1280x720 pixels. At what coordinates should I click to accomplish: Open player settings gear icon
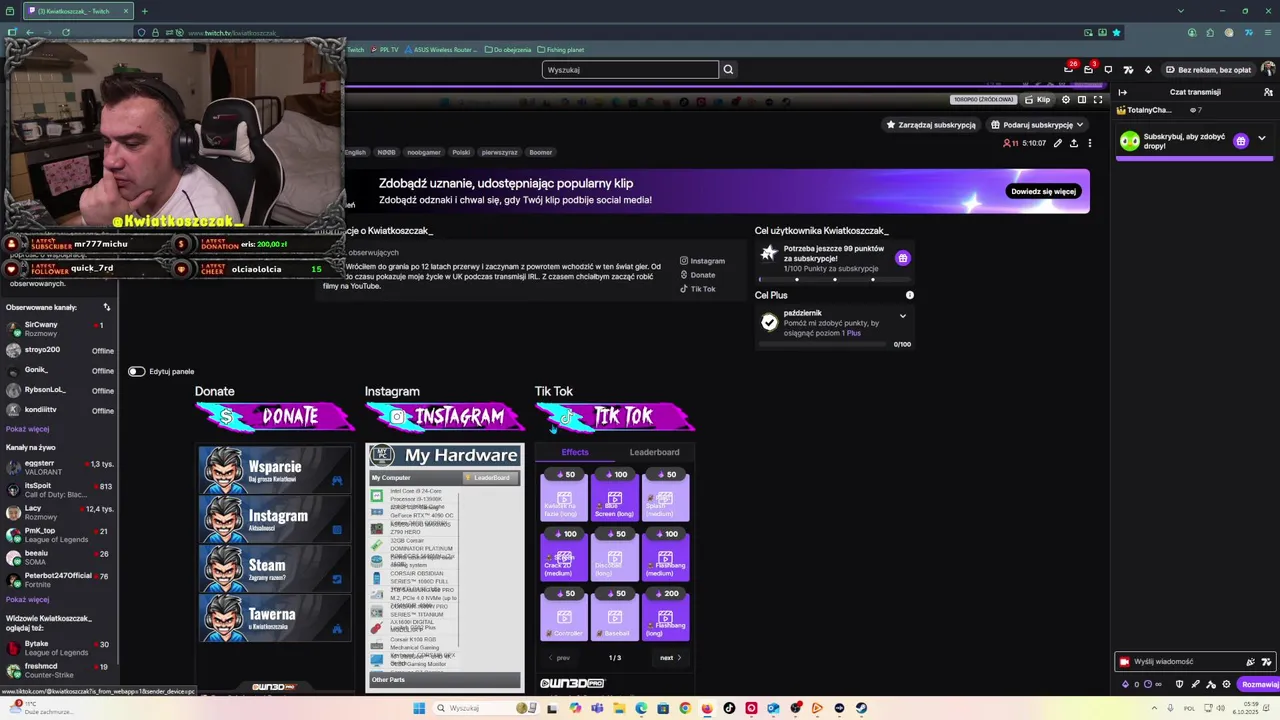tap(1066, 100)
